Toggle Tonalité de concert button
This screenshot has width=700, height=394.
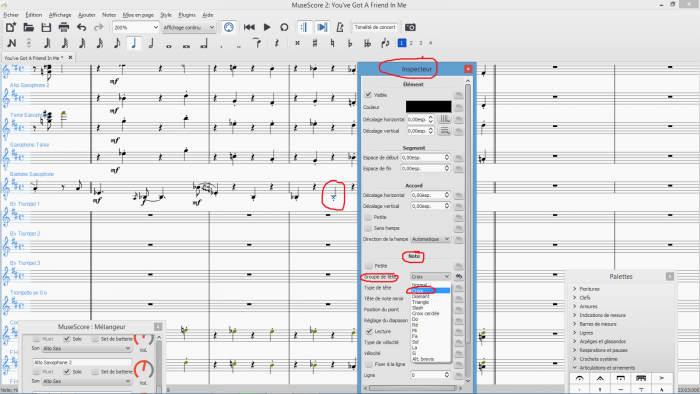click(375, 27)
